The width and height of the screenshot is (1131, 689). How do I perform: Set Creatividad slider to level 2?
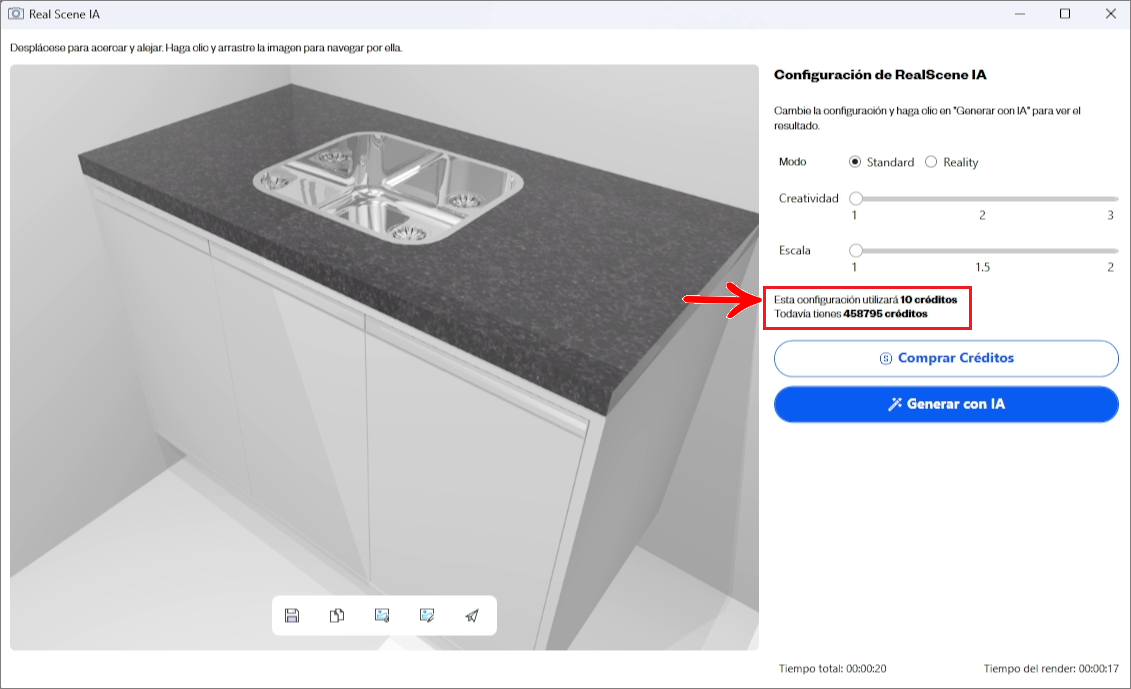pos(982,199)
